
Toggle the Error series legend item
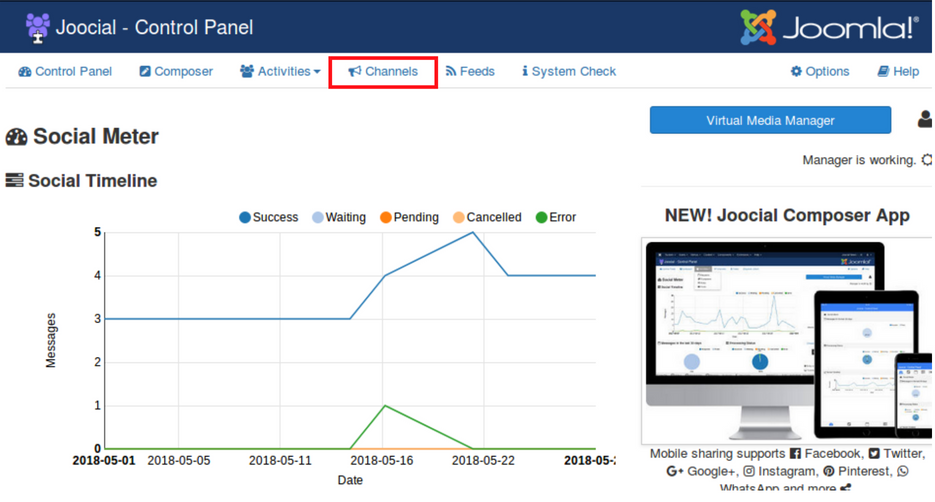pos(556,218)
